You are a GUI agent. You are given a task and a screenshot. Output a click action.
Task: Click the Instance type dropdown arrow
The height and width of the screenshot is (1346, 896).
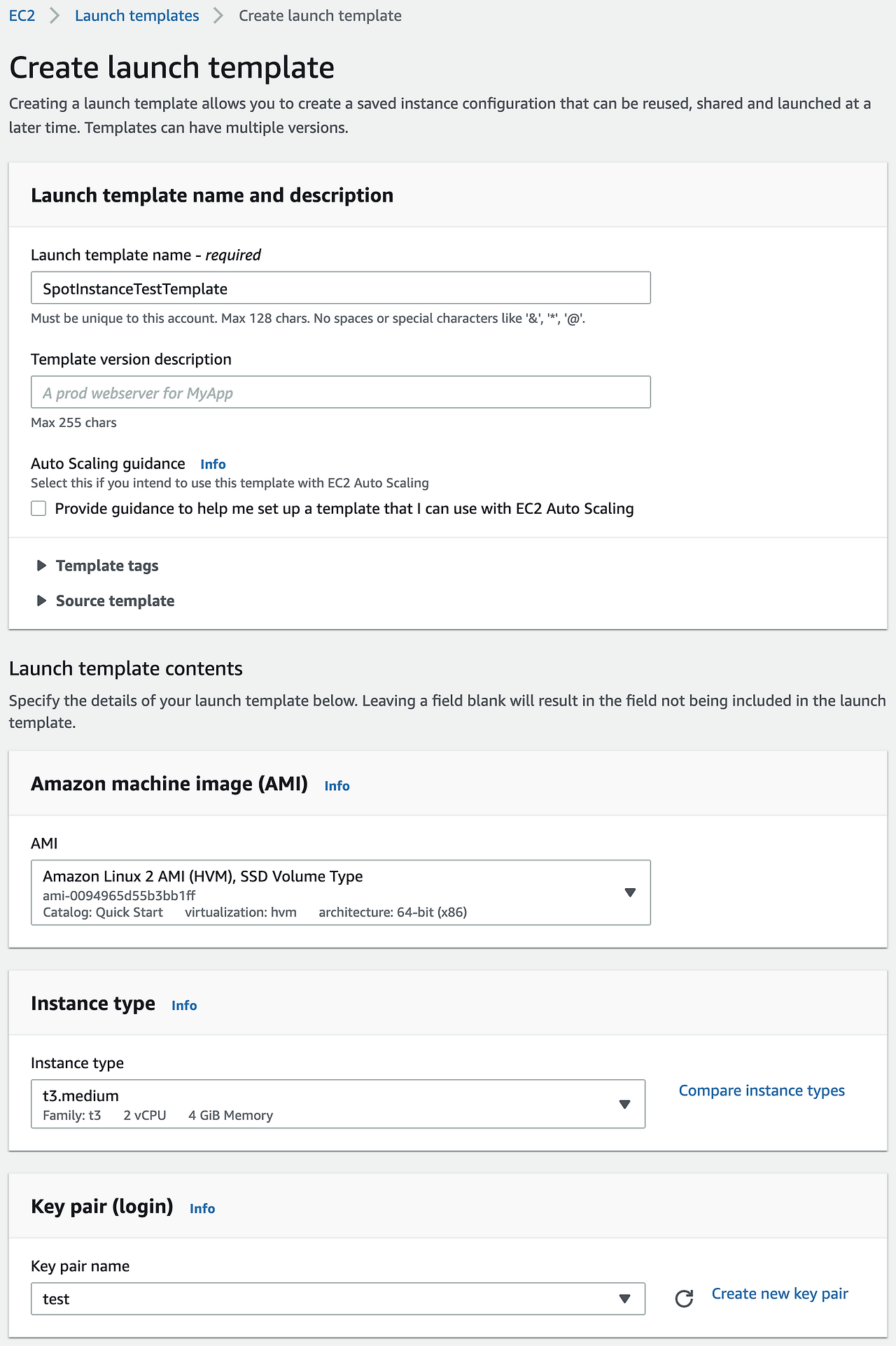pyautogui.click(x=625, y=1104)
